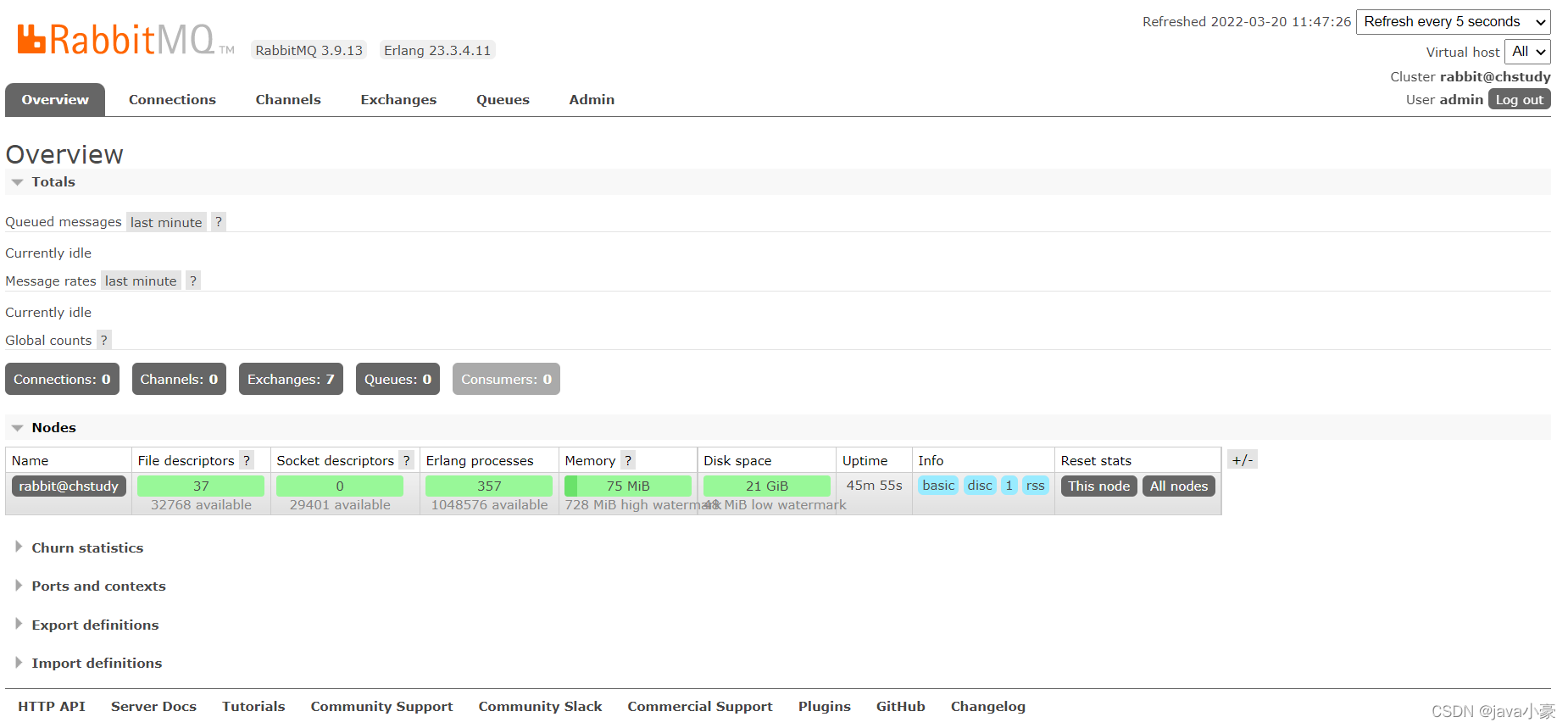Click the Cluster name rabbit@chstudy
Viewport: 1568px width, 728px height.
[1495, 76]
